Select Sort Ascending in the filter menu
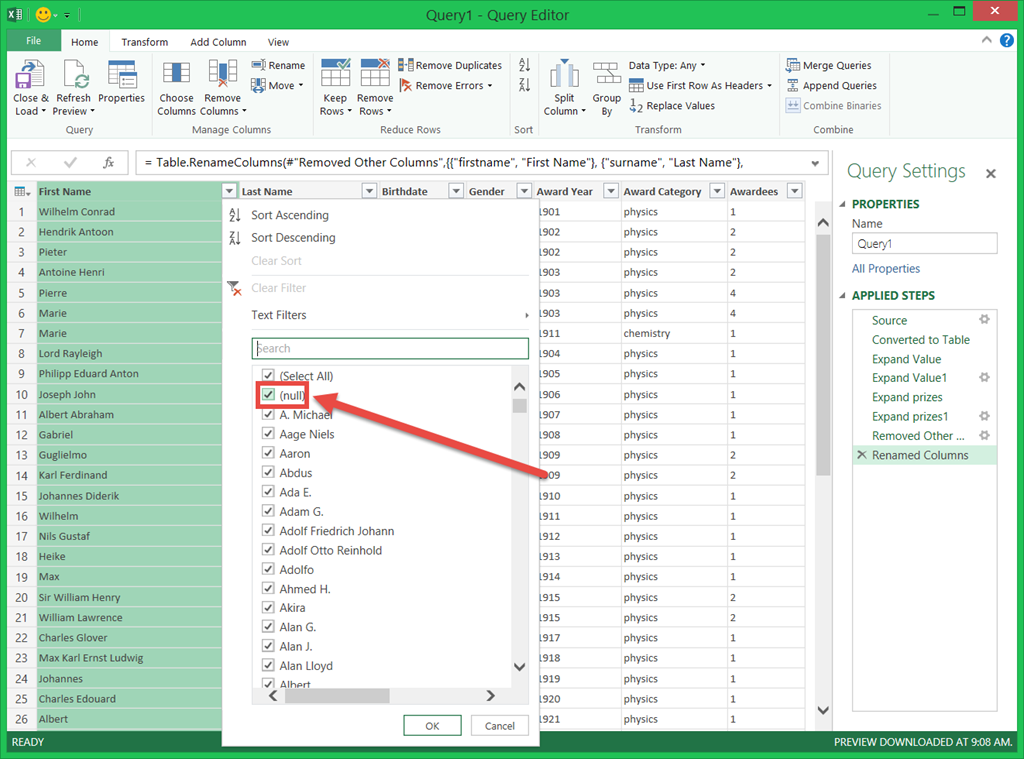This screenshot has height=759, width=1024. coord(289,215)
